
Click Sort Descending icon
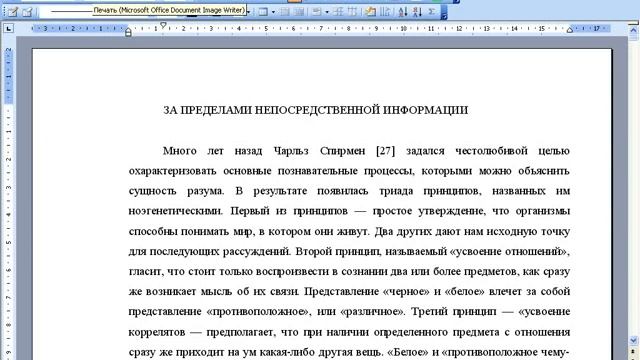click(x=417, y=12)
